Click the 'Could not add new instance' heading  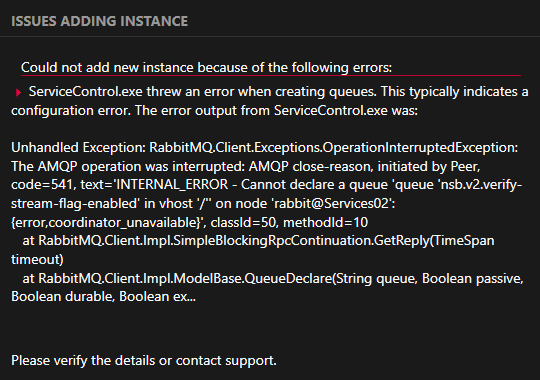pyautogui.click(x=206, y=67)
